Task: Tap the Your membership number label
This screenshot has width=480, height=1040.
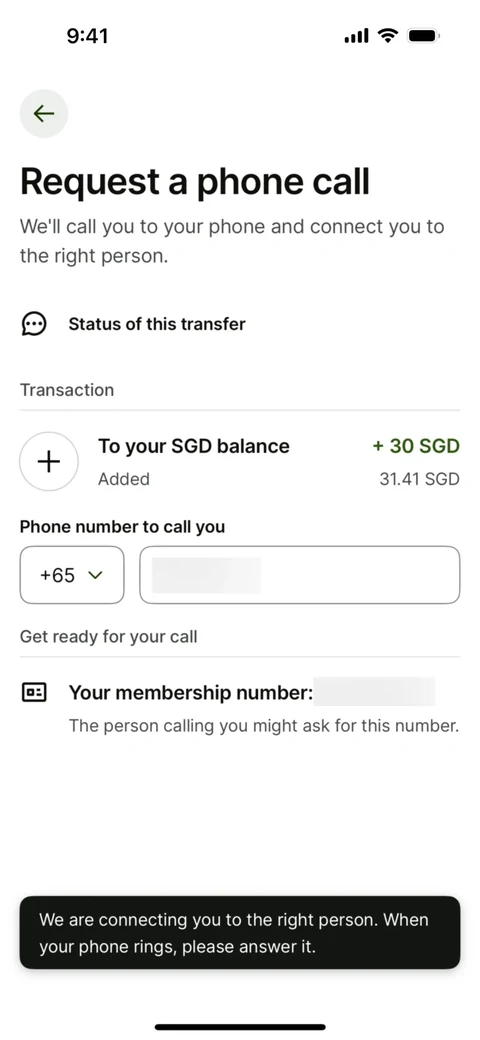Action: pos(191,693)
